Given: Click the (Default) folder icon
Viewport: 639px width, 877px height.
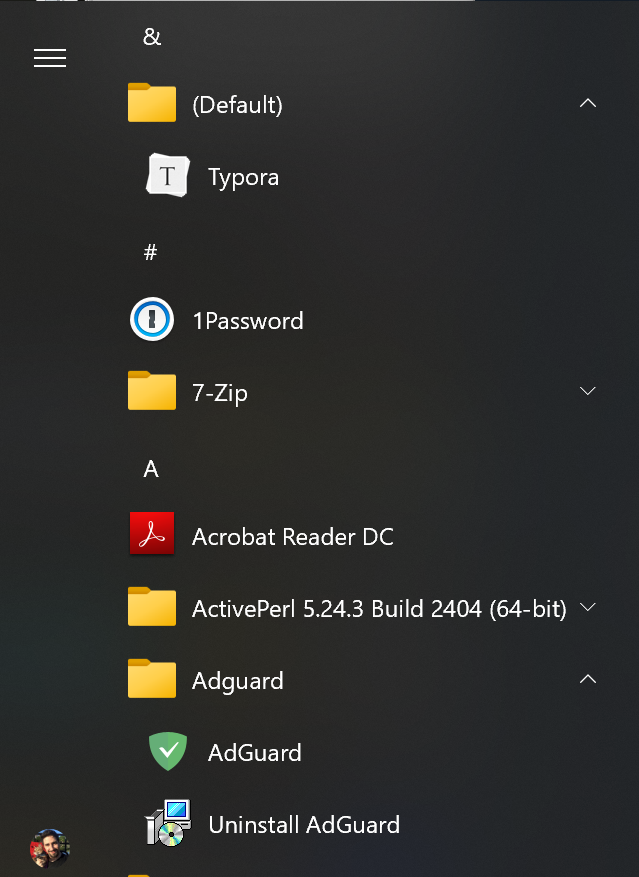Looking at the screenshot, I should pos(151,103).
